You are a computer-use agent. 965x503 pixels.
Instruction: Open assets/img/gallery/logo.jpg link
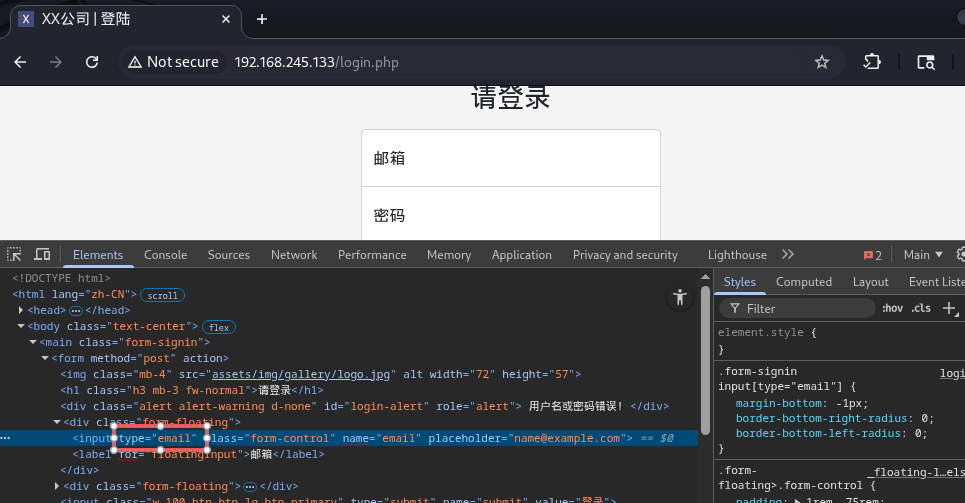click(x=301, y=374)
